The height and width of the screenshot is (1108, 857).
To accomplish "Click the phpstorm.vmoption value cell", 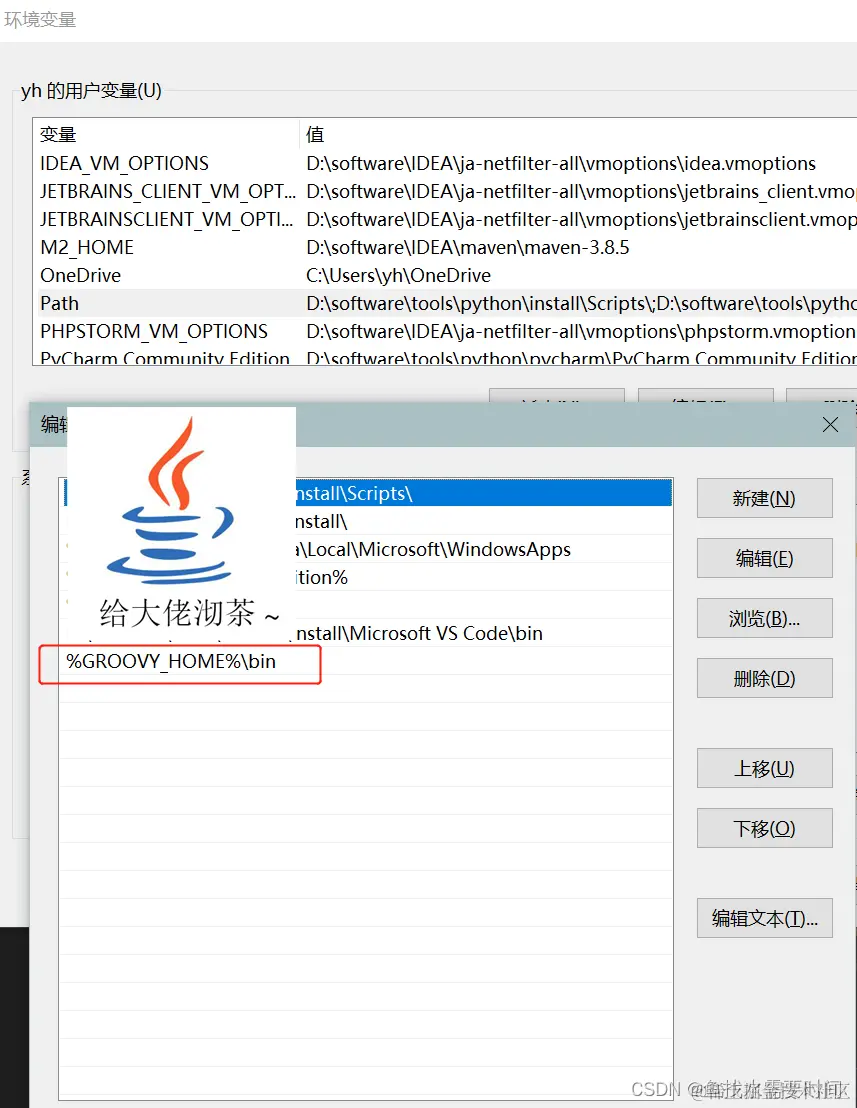I will click(x=579, y=331).
